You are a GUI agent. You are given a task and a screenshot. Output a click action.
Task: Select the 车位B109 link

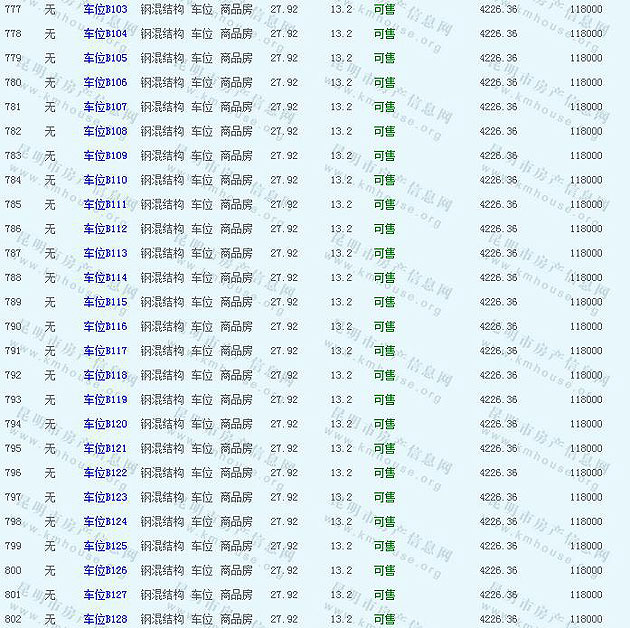[105, 156]
